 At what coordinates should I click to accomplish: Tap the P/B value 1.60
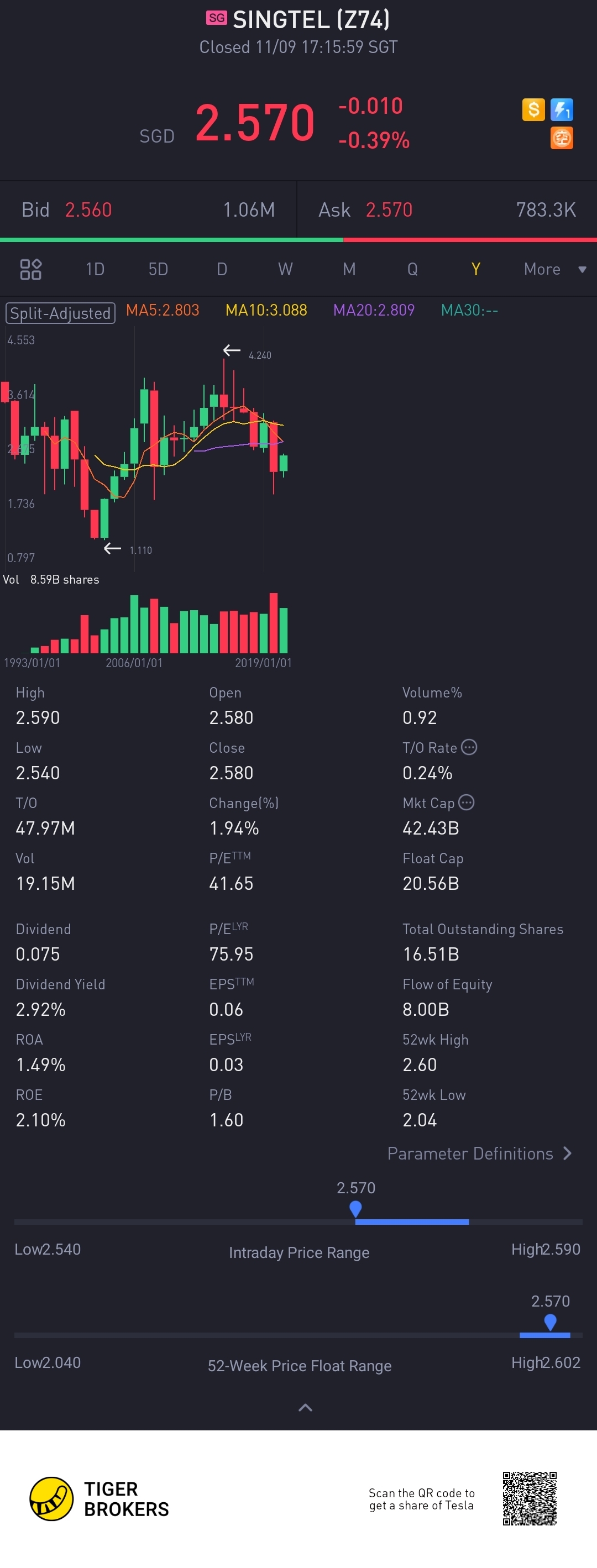tap(227, 1121)
